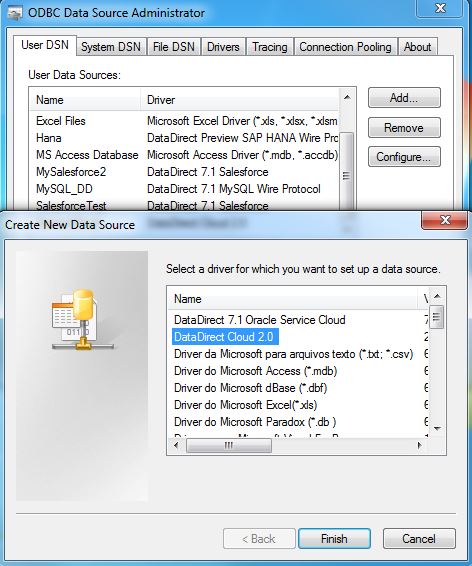Sort user data sources by Name column
Image resolution: width=472 pixels, height=566 pixels.
click(x=85, y=100)
